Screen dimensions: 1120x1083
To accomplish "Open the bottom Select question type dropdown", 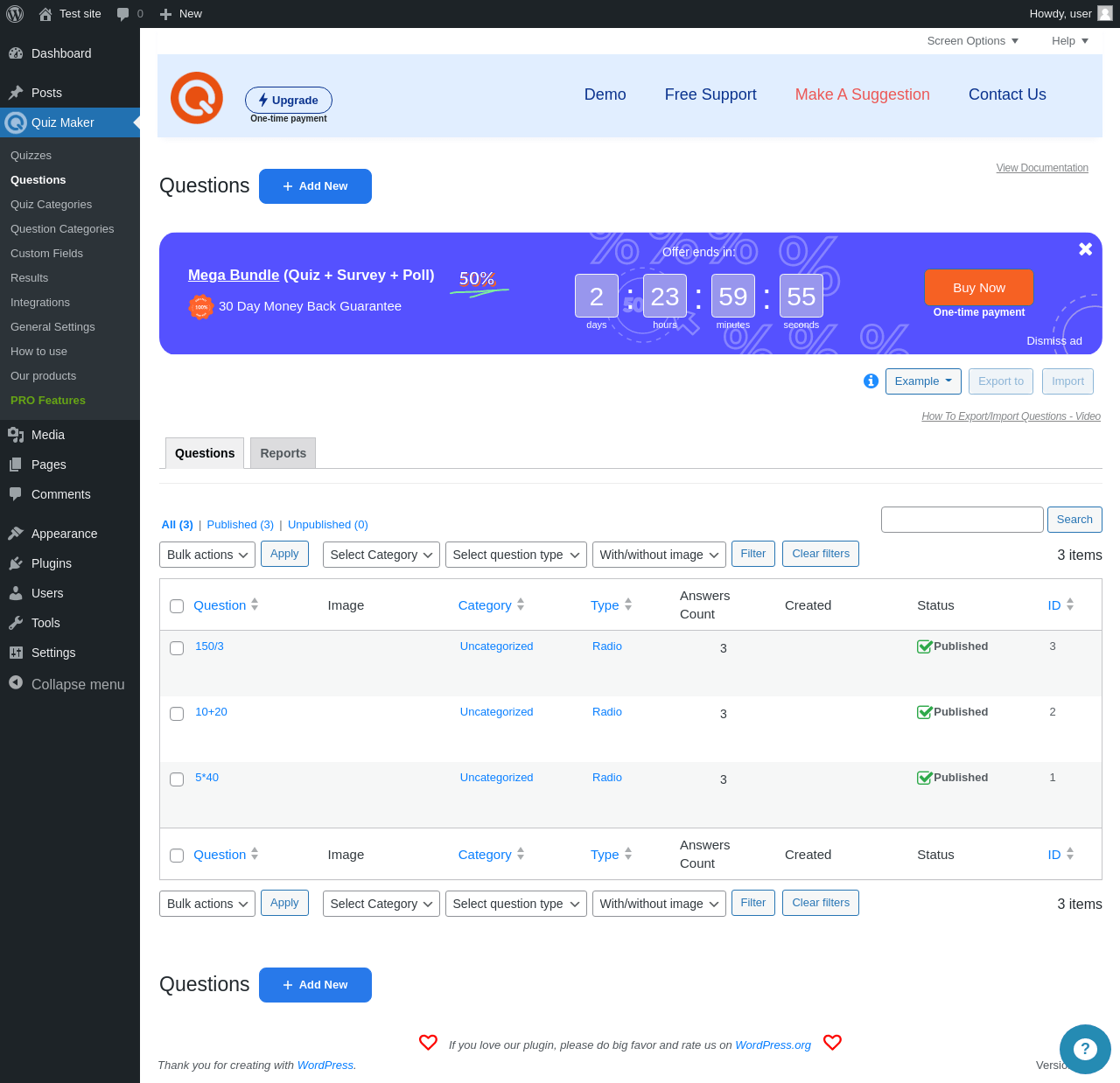I will pyautogui.click(x=516, y=904).
